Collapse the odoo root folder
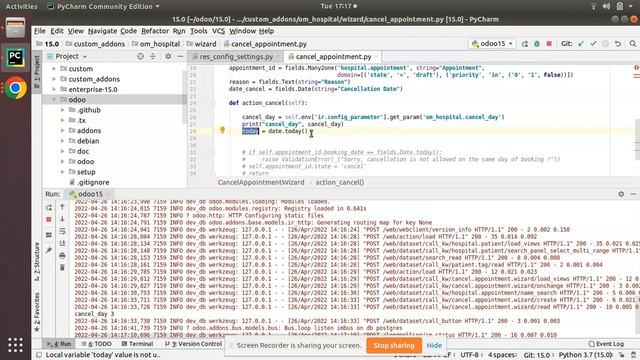Viewport: 640px width, 360px height. pos(54,100)
